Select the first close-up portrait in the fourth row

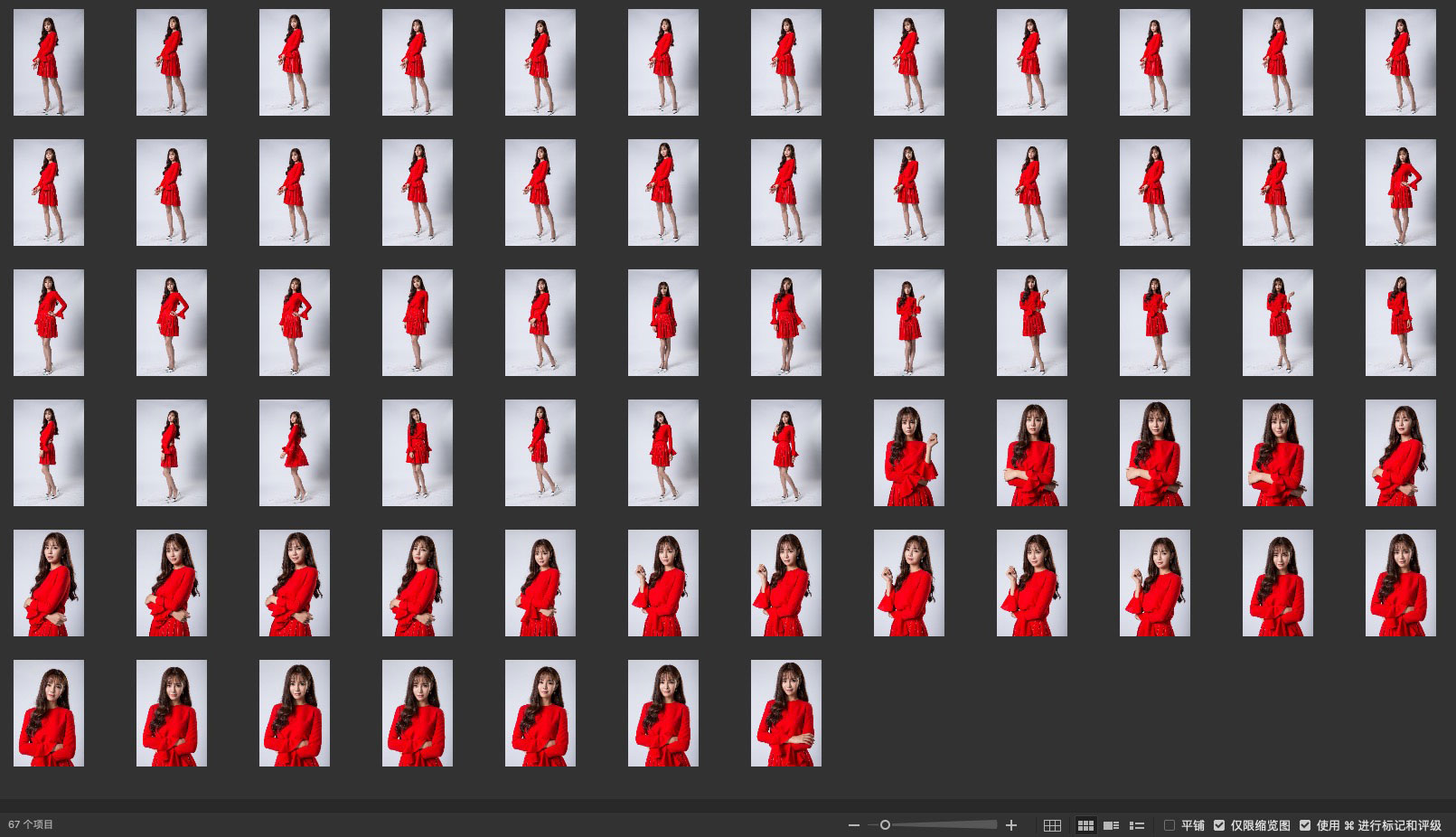point(908,453)
